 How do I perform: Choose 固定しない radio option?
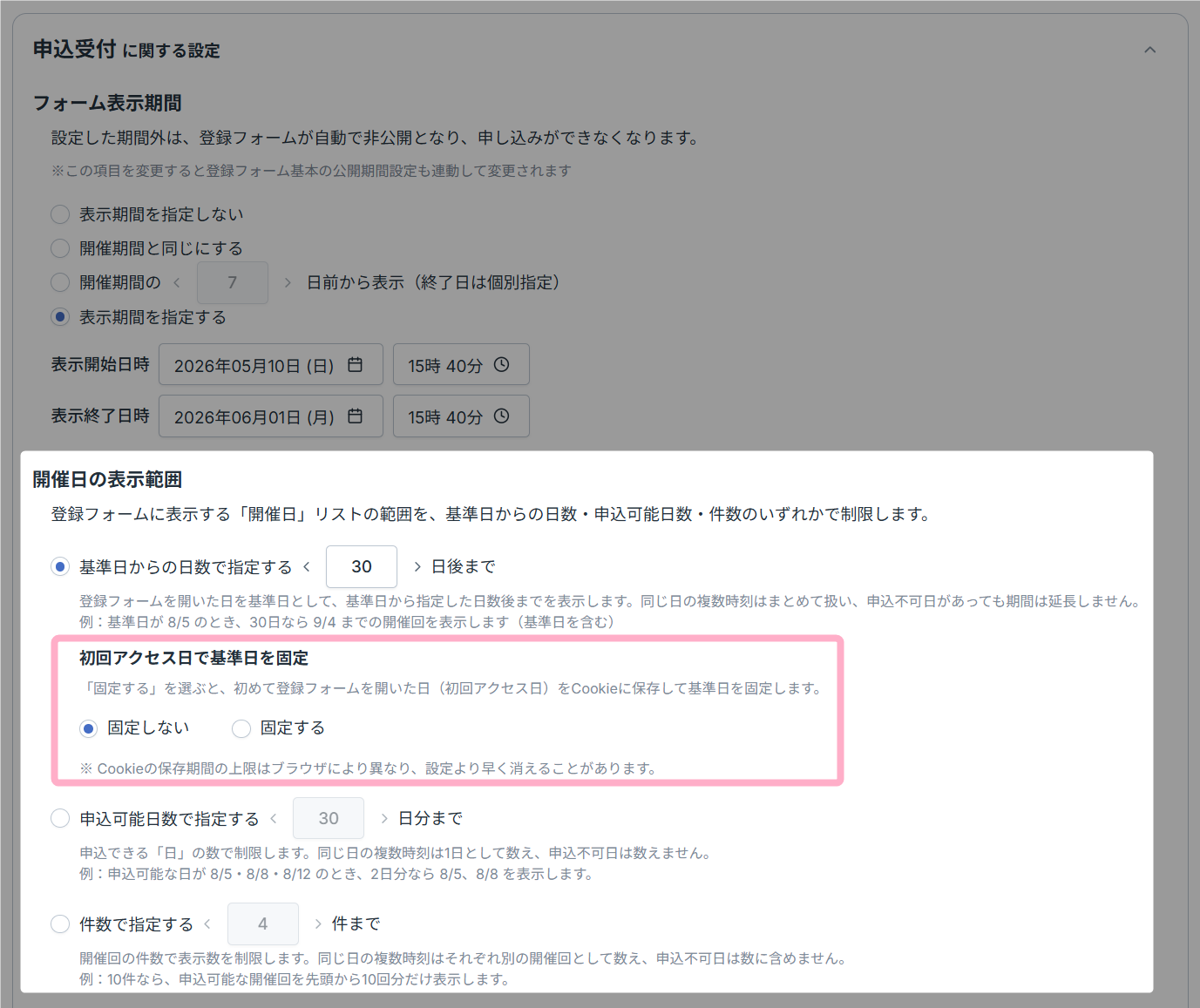pos(88,728)
